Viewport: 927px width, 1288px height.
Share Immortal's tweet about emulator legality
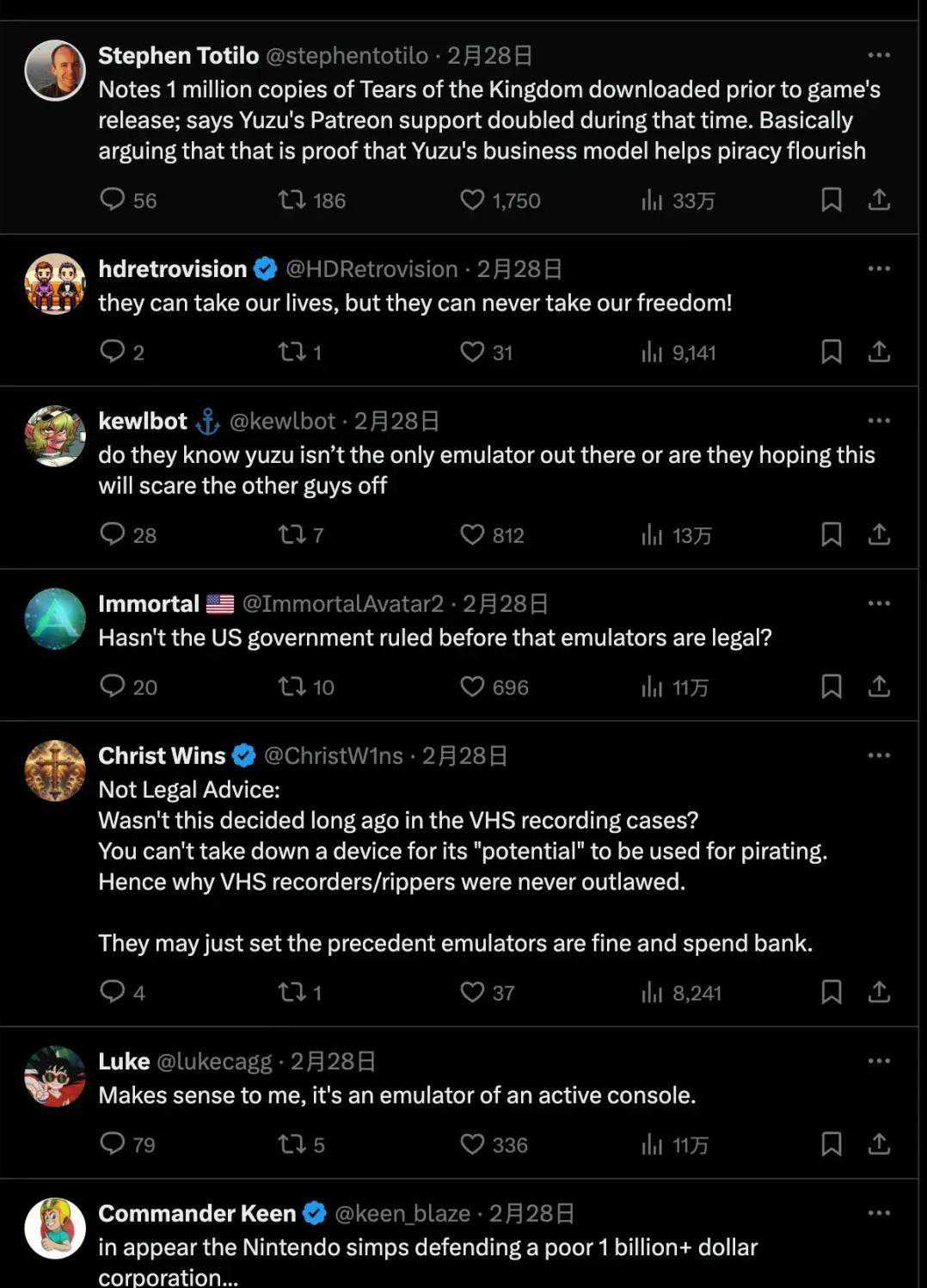click(879, 686)
